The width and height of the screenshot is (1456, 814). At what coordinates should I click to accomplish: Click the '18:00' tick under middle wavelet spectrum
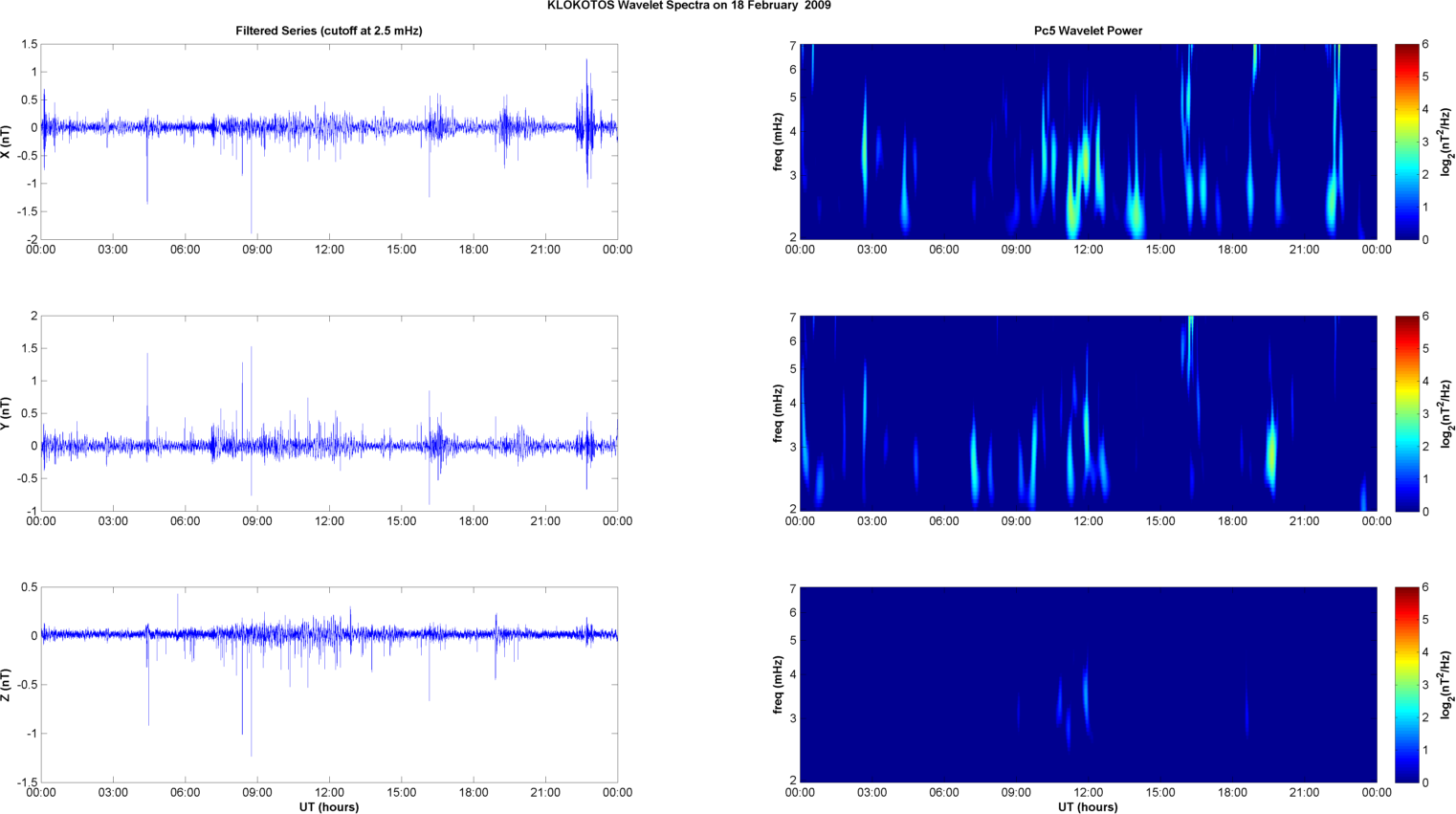tap(1232, 521)
